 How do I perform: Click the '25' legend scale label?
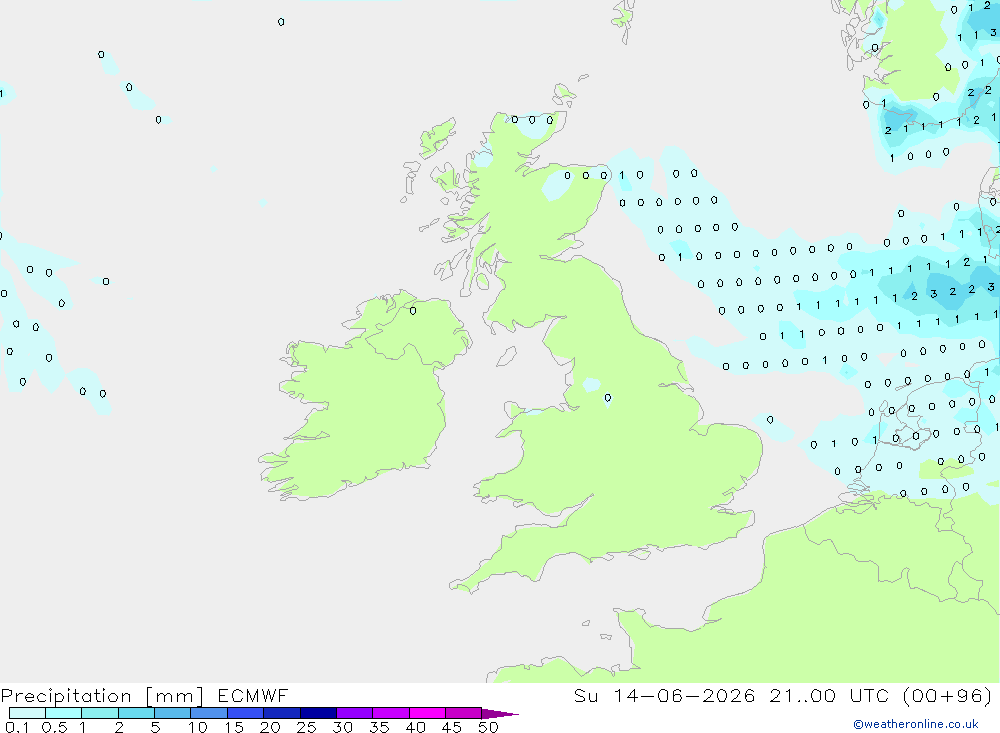(306, 727)
